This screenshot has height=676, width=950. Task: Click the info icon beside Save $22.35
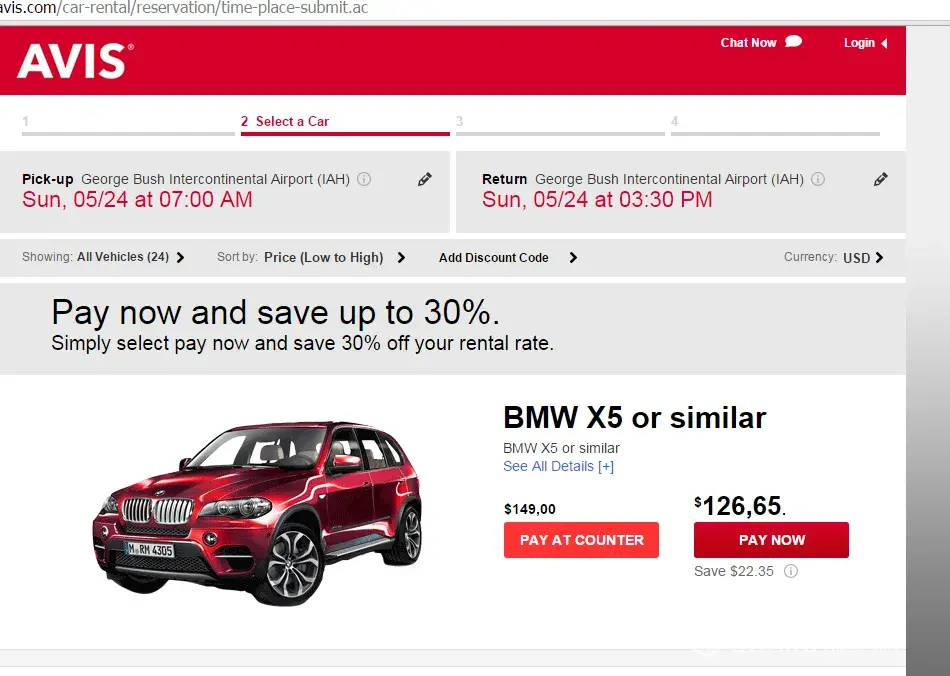tap(791, 571)
